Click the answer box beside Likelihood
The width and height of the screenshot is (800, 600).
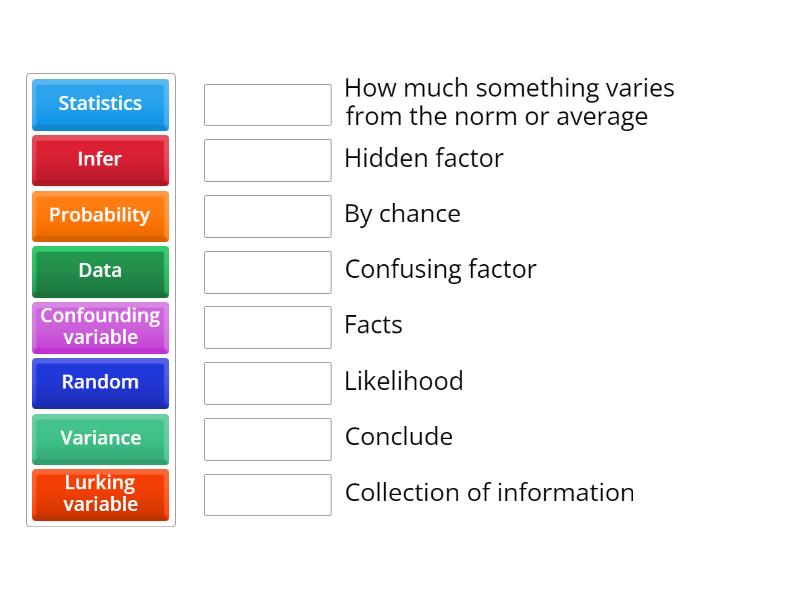click(267, 383)
